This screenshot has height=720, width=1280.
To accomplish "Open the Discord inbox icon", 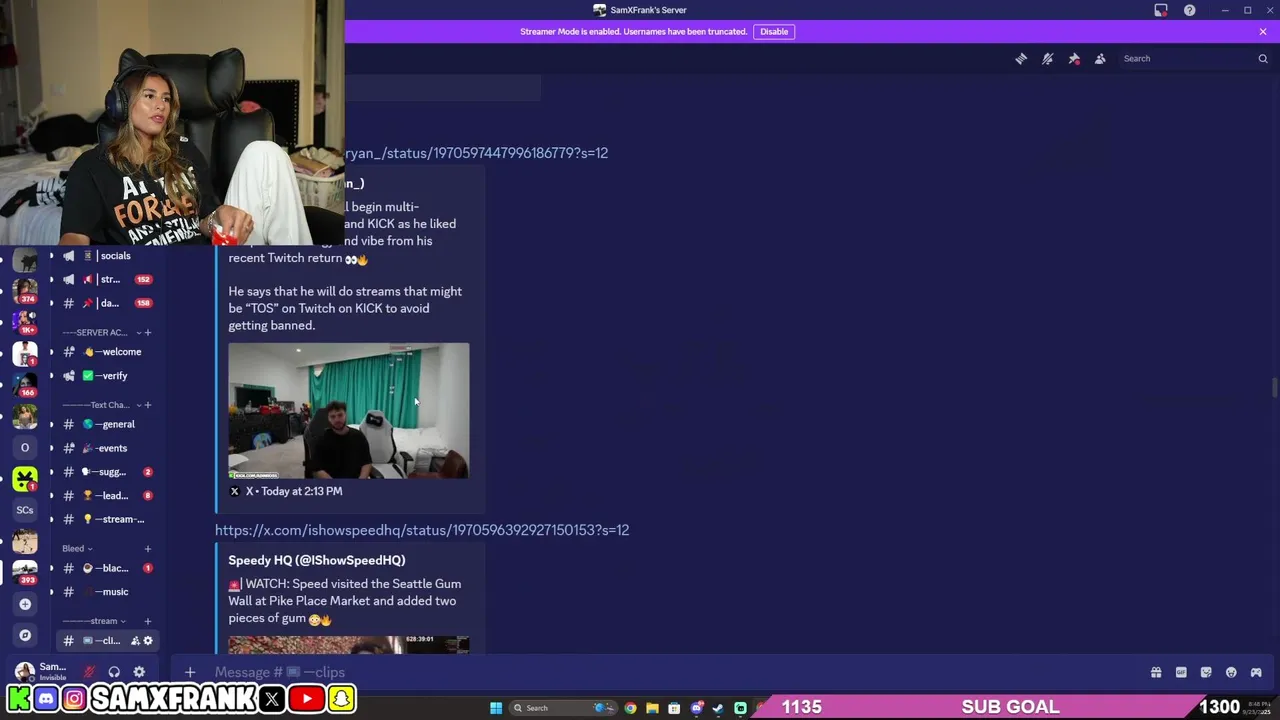I will pos(1161,10).
